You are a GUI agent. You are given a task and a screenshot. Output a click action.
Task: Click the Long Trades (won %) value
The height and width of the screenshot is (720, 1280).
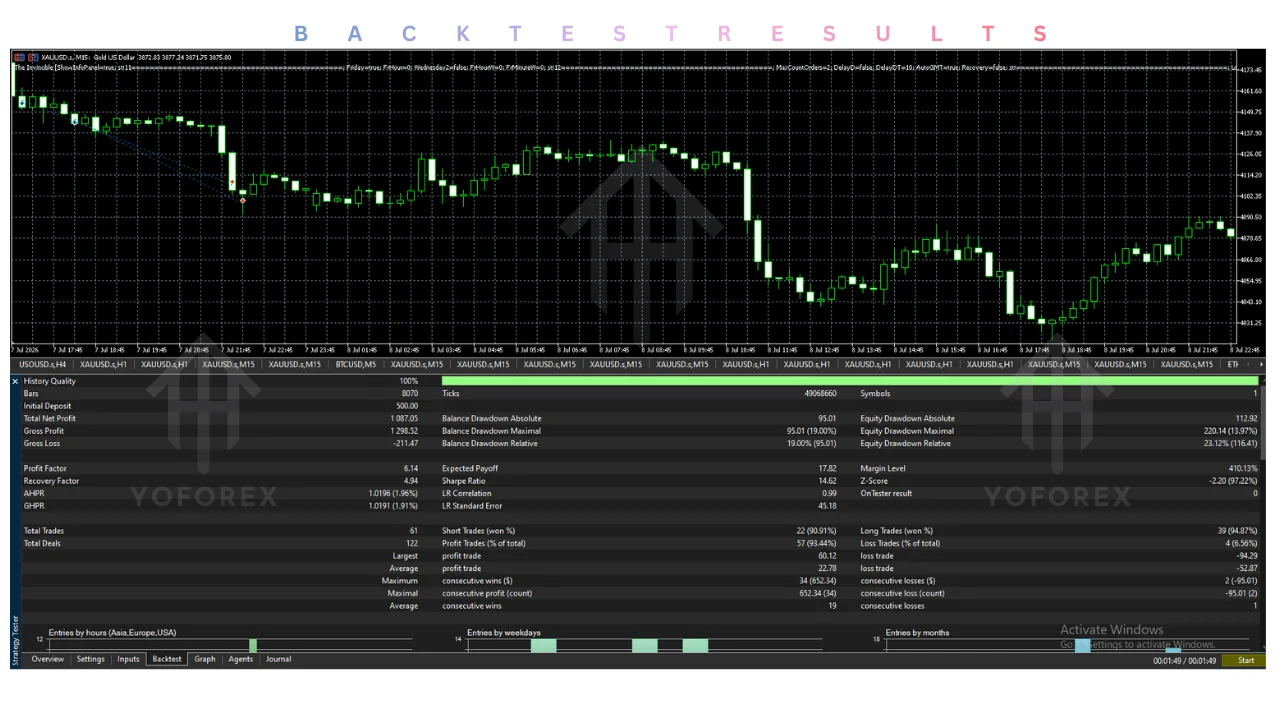[1238, 531]
